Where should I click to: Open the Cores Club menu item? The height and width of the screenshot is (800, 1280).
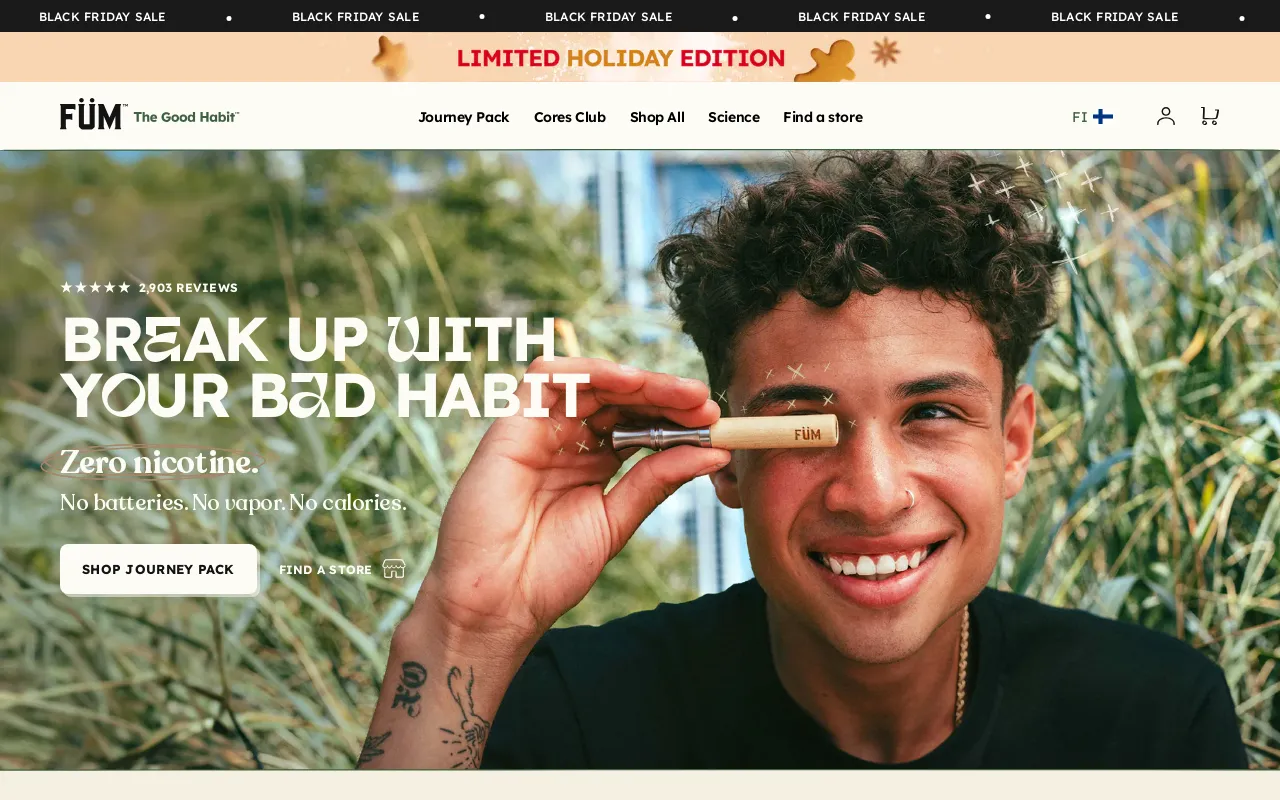click(570, 117)
